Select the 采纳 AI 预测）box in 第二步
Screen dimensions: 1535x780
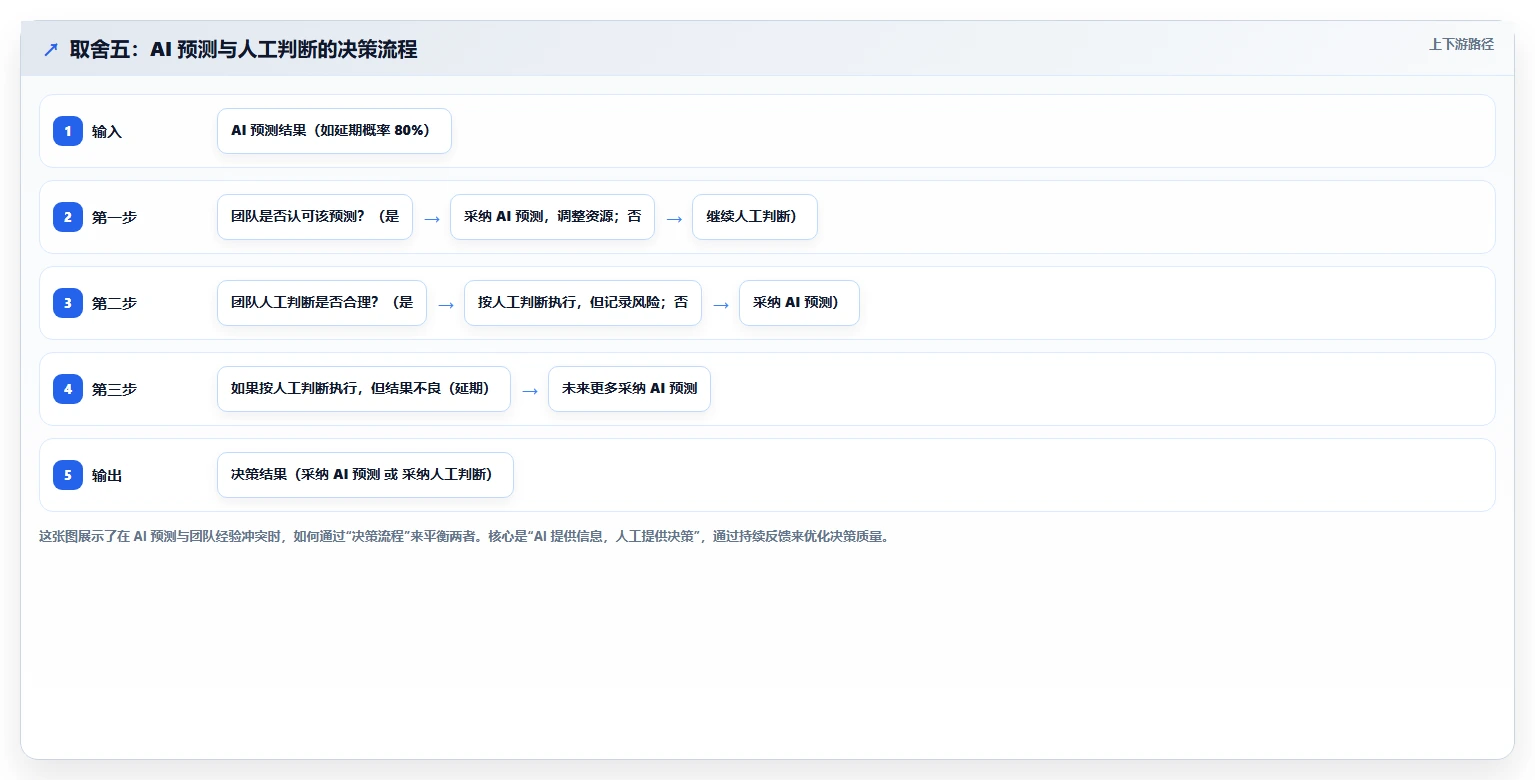pos(799,303)
